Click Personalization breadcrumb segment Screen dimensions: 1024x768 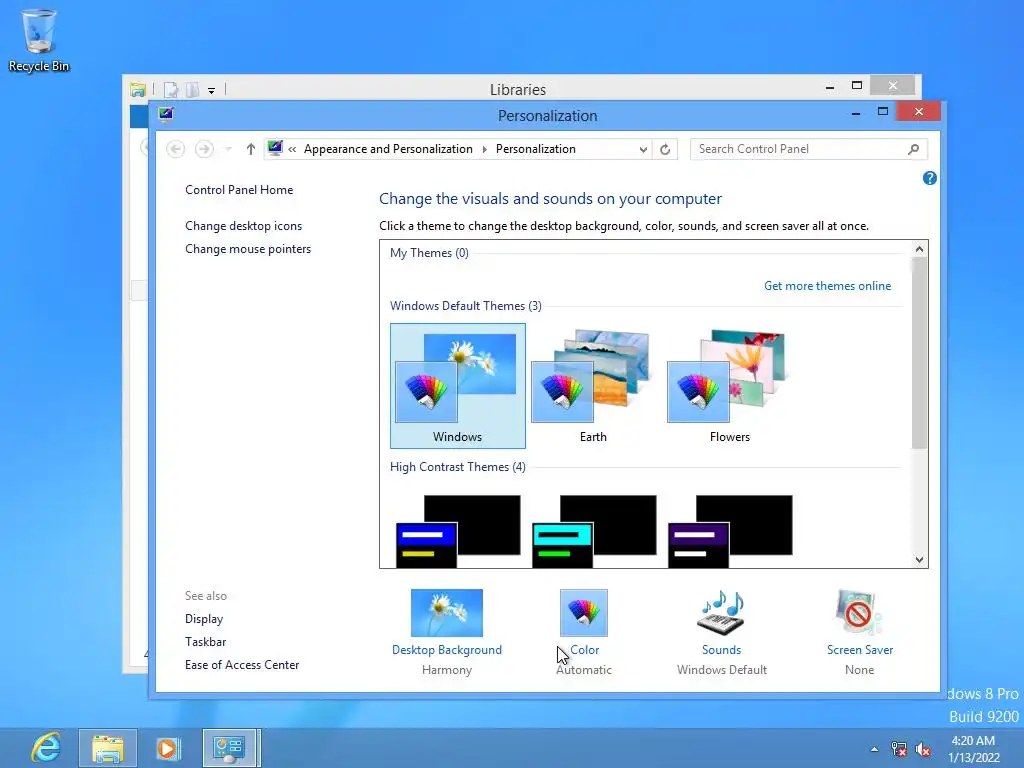[536, 149]
